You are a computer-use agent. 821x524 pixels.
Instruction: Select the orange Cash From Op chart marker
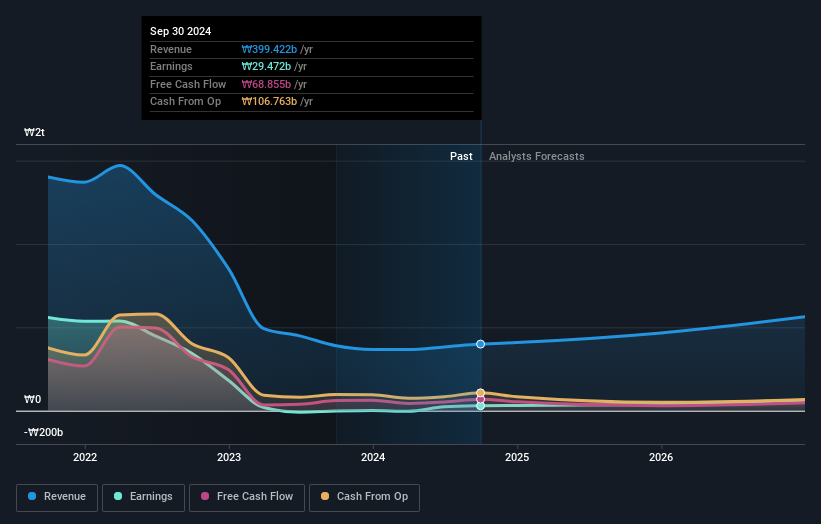(481, 393)
